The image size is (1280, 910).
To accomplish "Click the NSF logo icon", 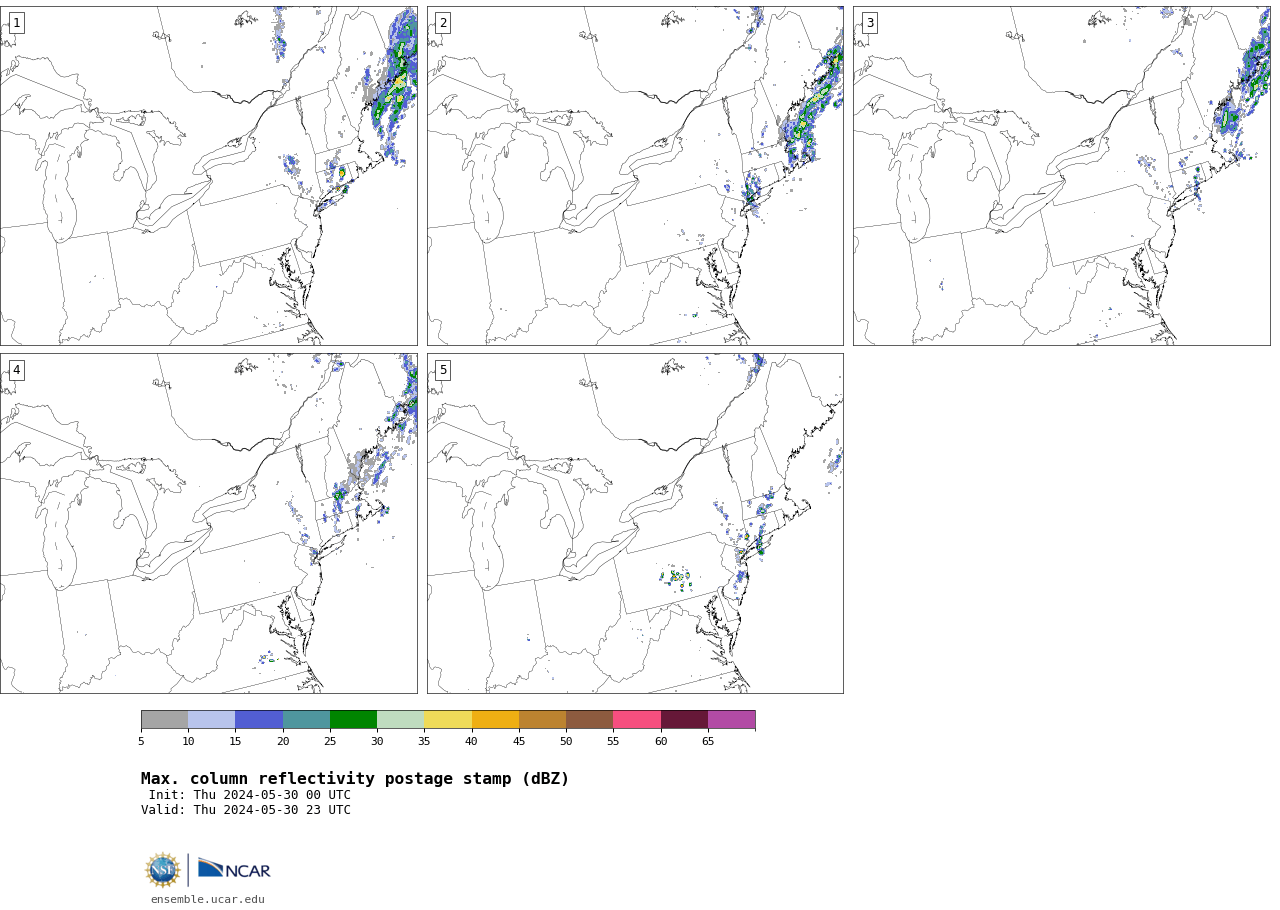I will (163, 870).
